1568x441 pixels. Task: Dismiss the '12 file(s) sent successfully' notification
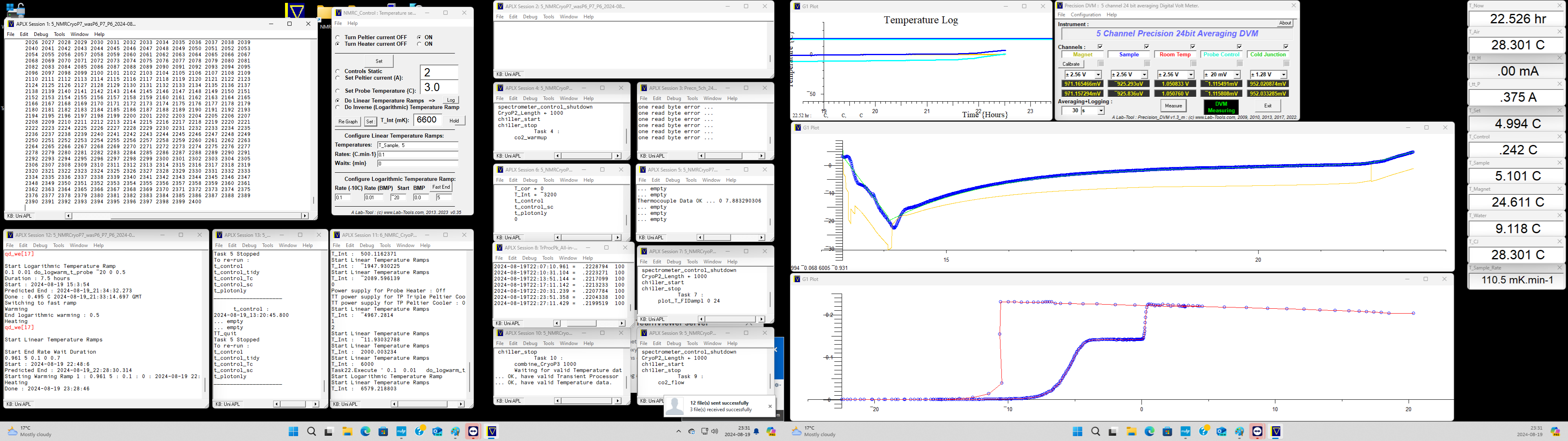point(770,405)
